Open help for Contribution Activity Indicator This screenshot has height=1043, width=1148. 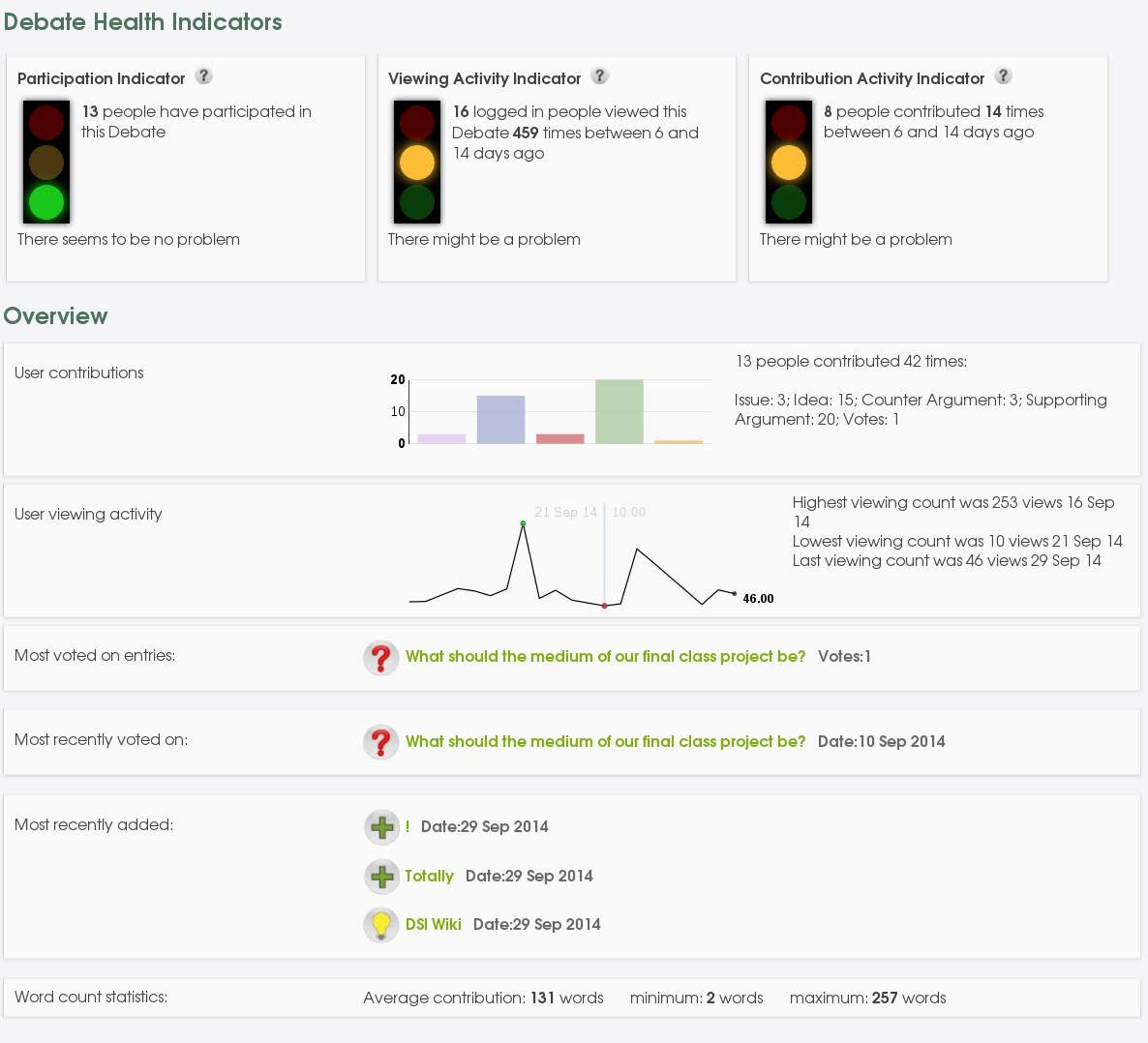(1004, 74)
